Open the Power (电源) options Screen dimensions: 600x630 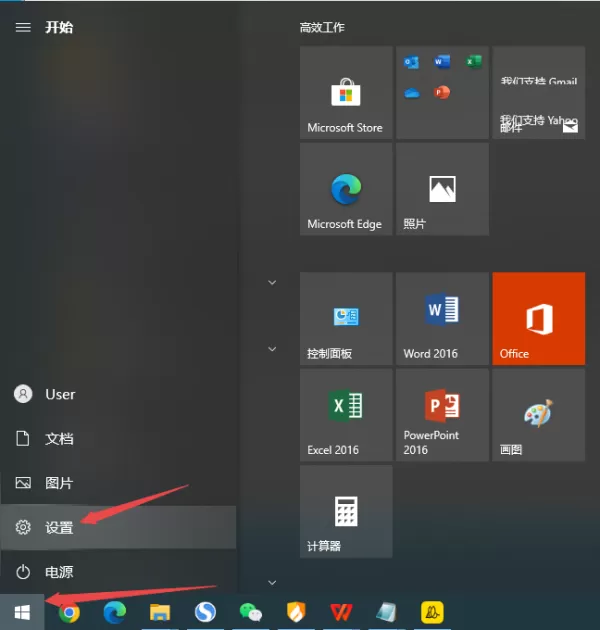118,572
